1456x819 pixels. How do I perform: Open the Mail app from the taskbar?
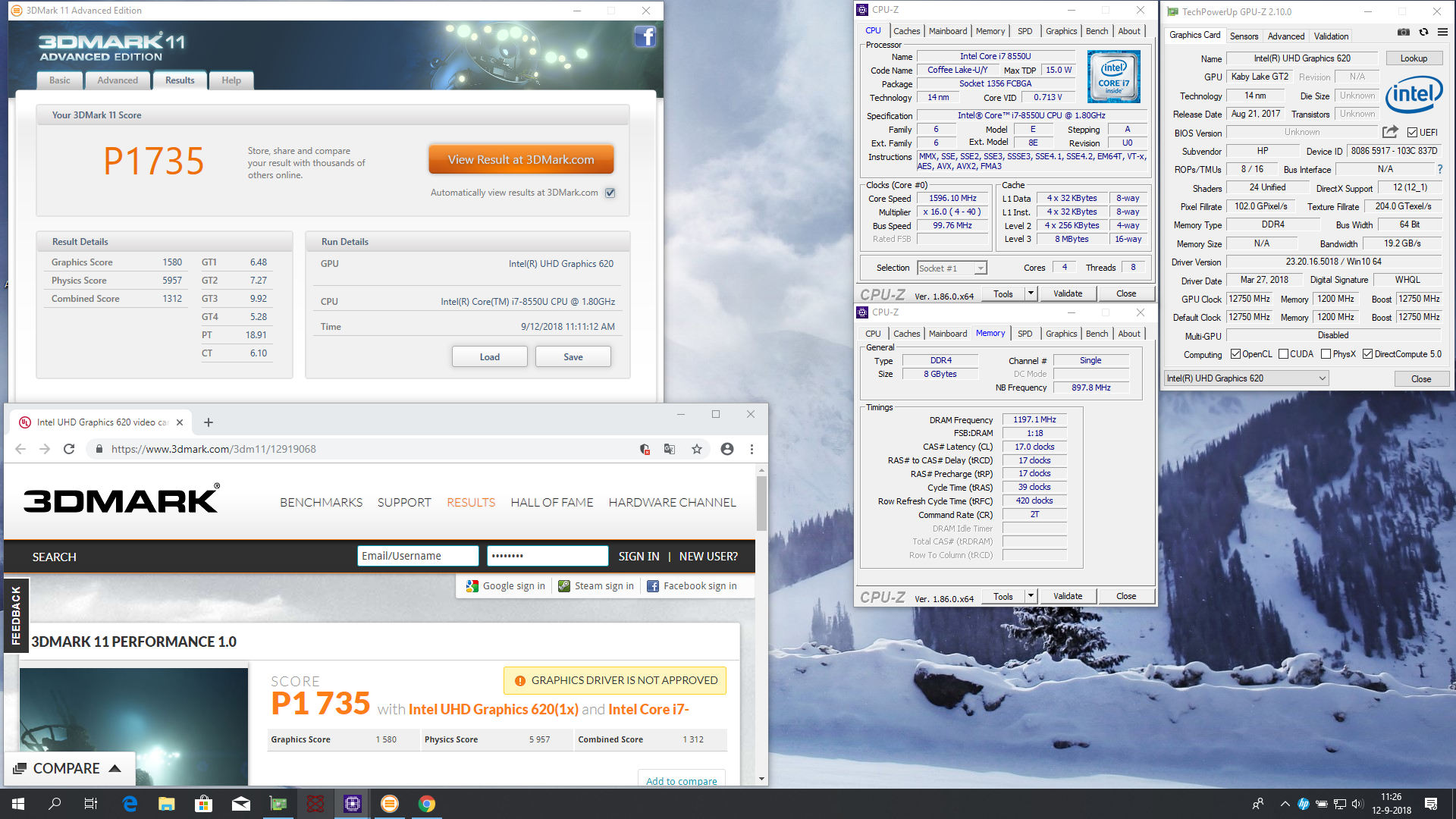pos(241,804)
